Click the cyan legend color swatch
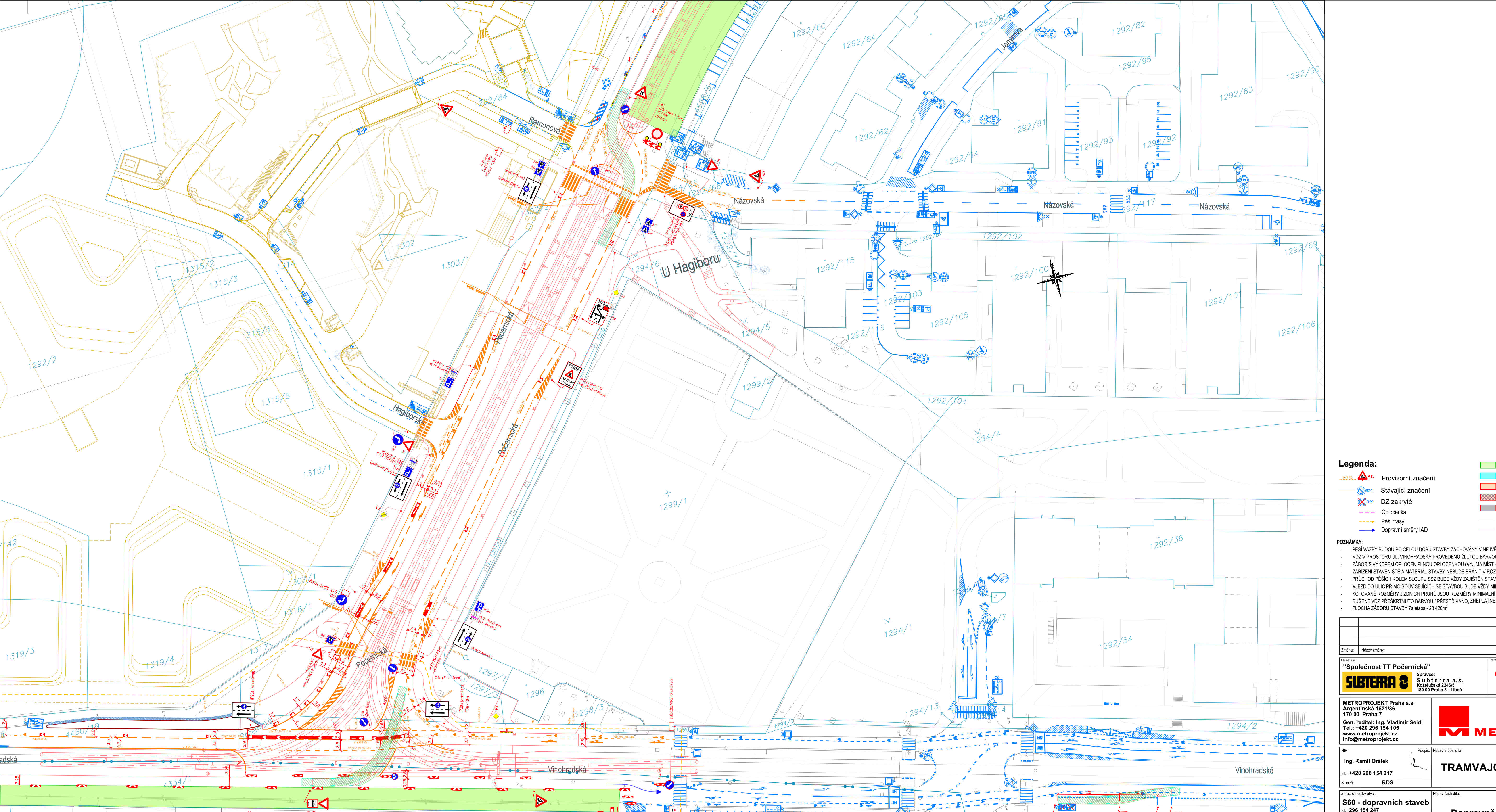1496x812 pixels. pos(1488,476)
